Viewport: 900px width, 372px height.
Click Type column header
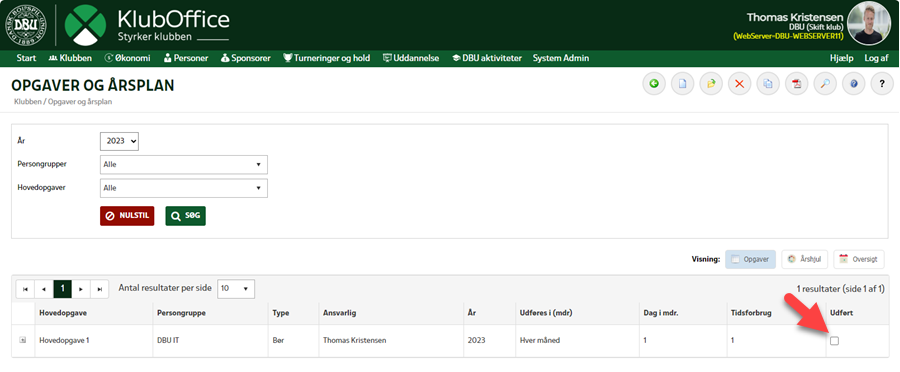pyautogui.click(x=281, y=313)
